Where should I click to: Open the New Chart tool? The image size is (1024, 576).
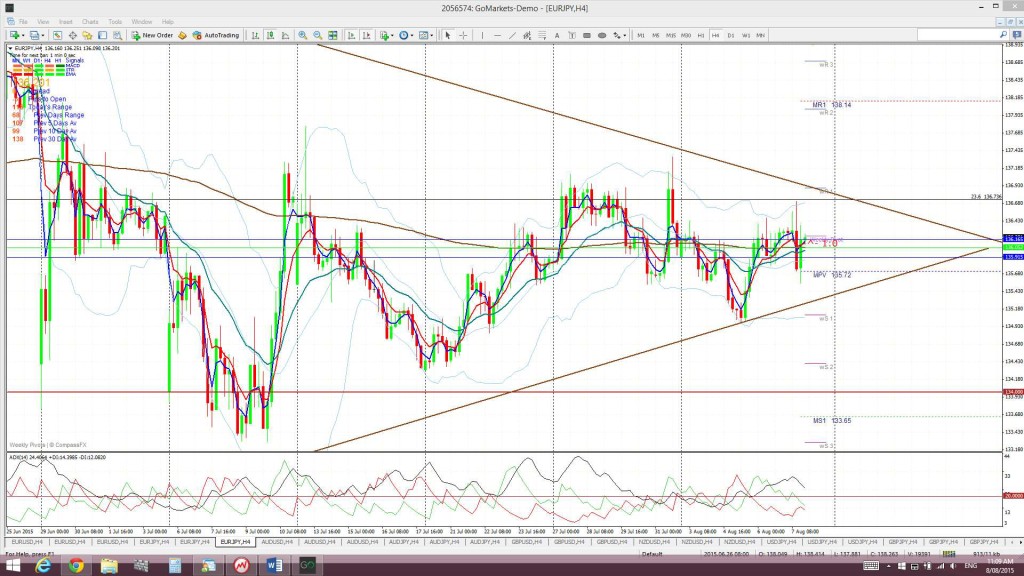pyautogui.click(x=14, y=35)
